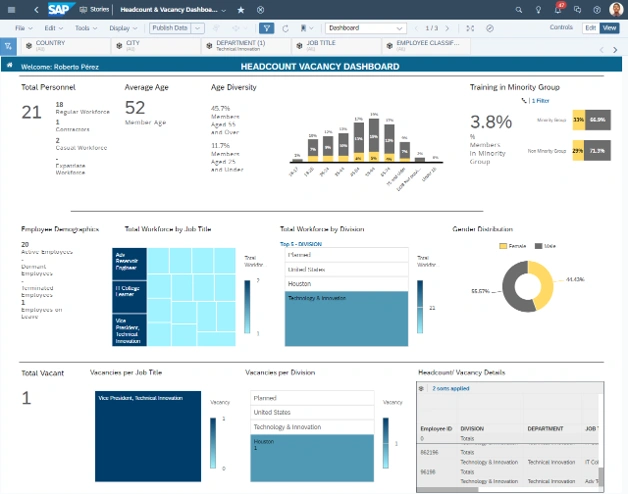Mark the story as favorite with star

pyautogui.click(x=241, y=9)
